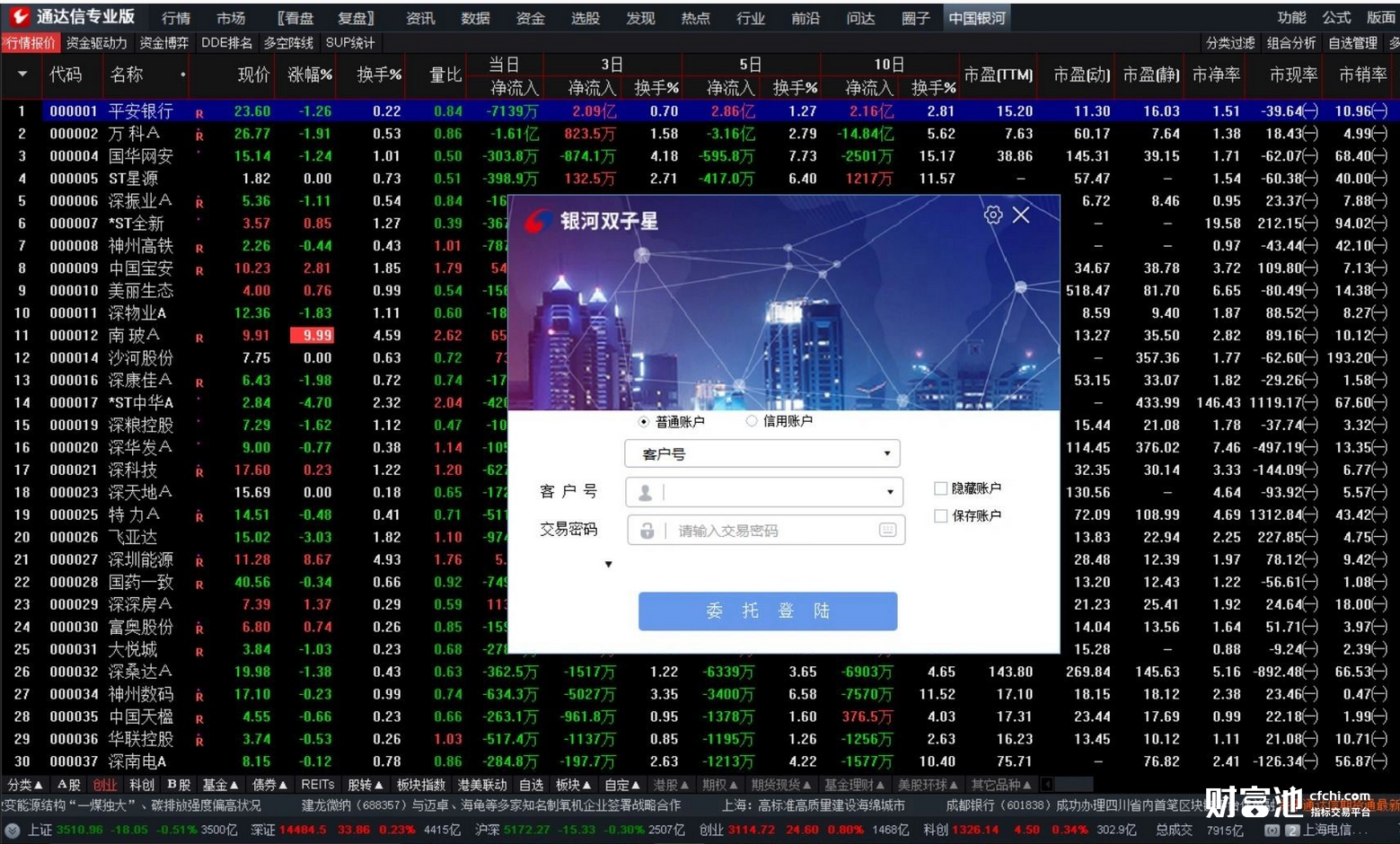Expand the 期权▲ bottom tab menu
The image size is (1400, 844).
click(x=719, y=785)
